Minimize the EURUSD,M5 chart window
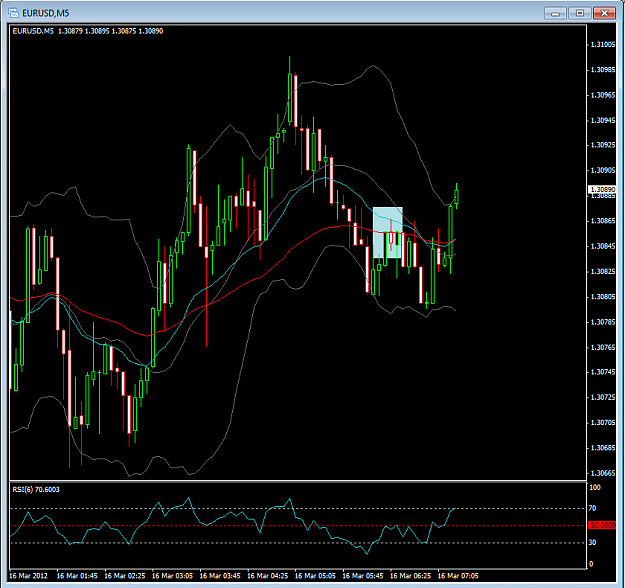The width and height of the screenshot is (625, 588). (x=555, y=13)
